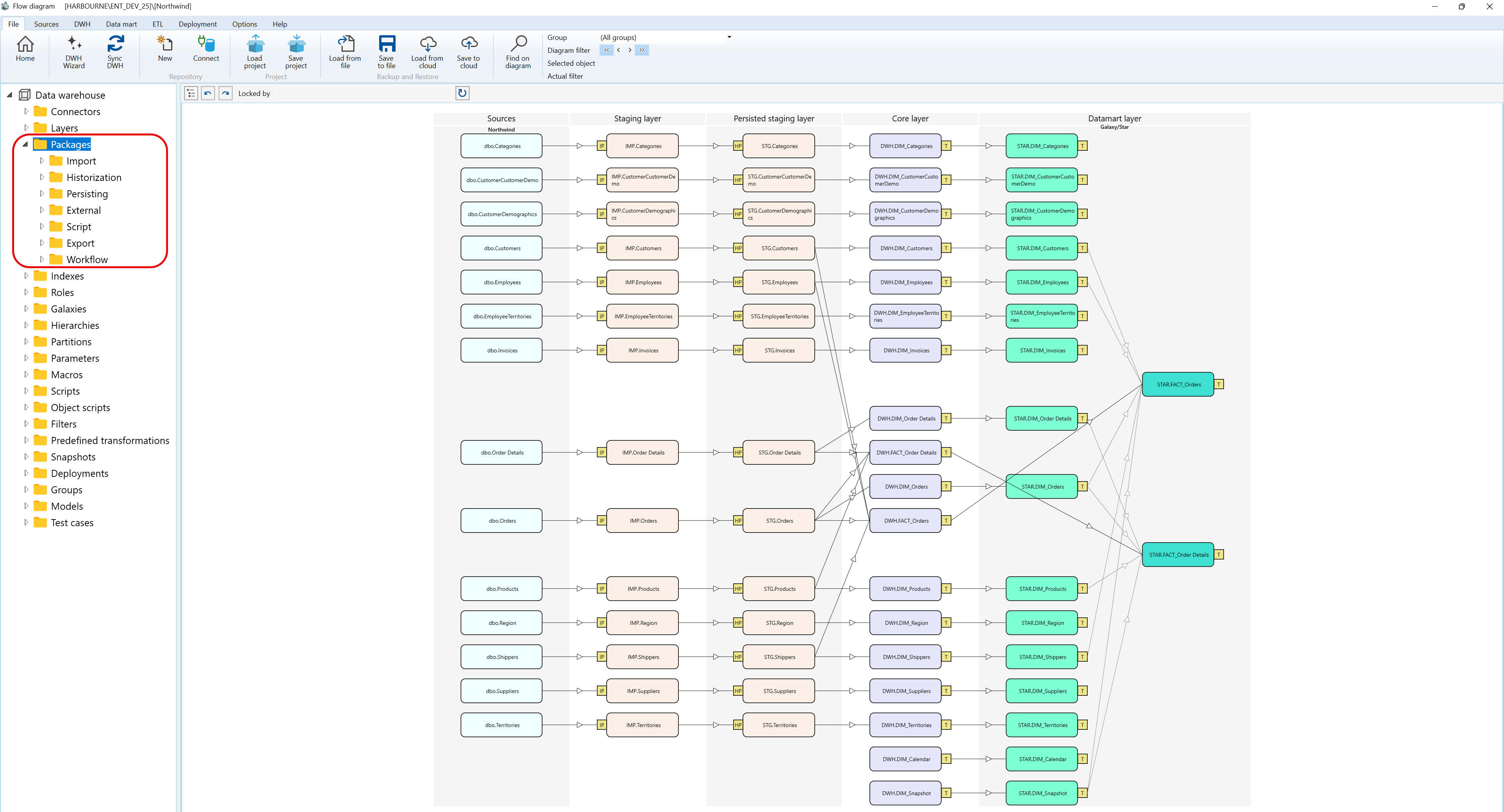Launch the DWH Wizard
Image resolution: width=1504 pixels, height=812 pixels.
click(74, 52)
